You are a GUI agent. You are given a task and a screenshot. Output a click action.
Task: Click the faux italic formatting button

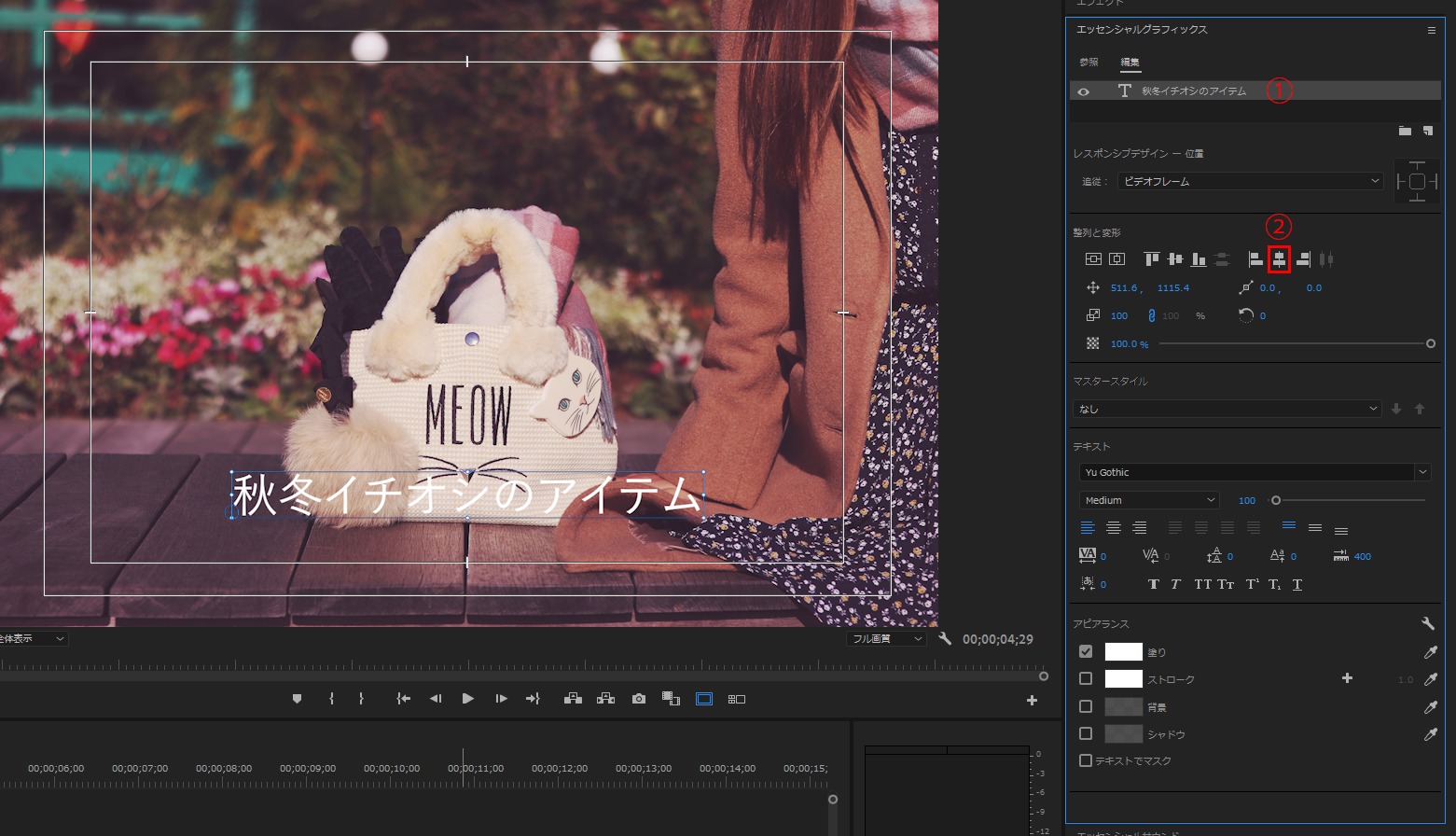tap(1175, 584)
